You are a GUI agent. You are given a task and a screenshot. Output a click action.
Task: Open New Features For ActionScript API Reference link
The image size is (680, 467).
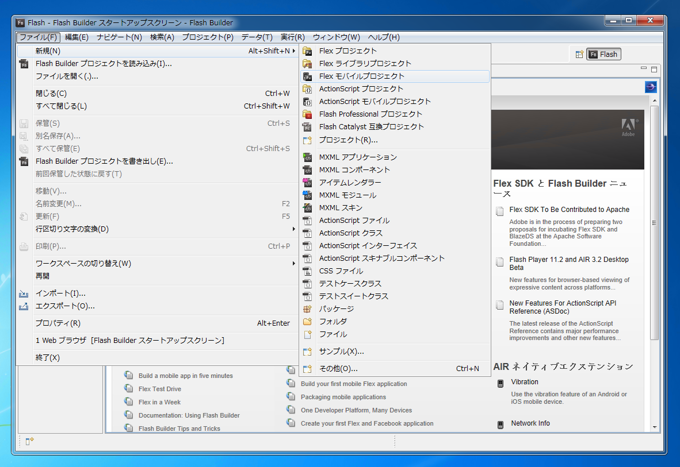pyautogui.click(x=562, y=307)
